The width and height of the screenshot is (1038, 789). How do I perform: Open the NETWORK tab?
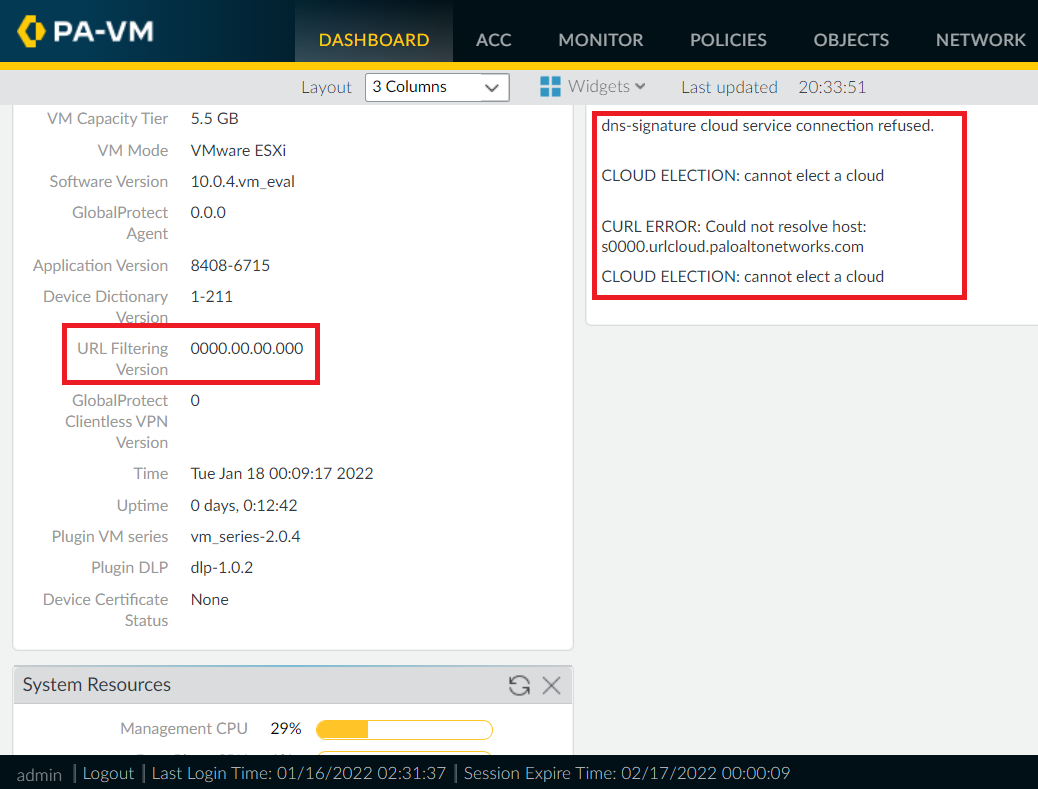[980, 40]
